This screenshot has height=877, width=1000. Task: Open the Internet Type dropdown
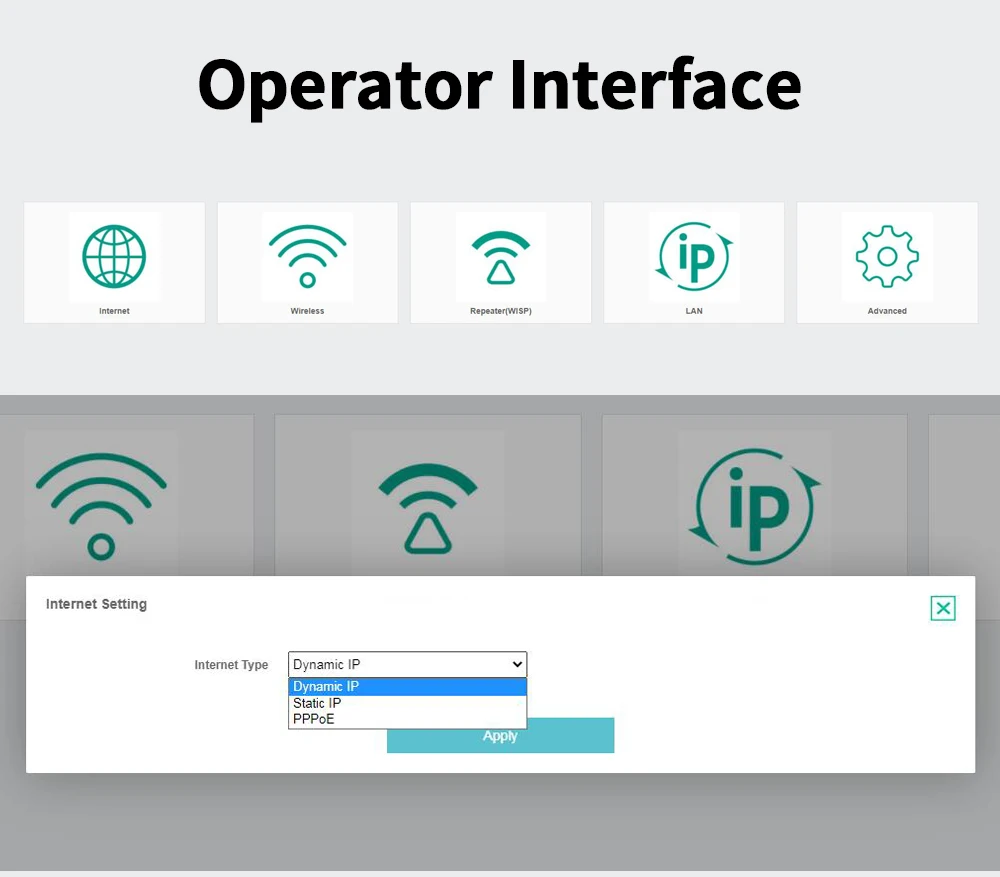pyautogui.click(x=408, y=664)
